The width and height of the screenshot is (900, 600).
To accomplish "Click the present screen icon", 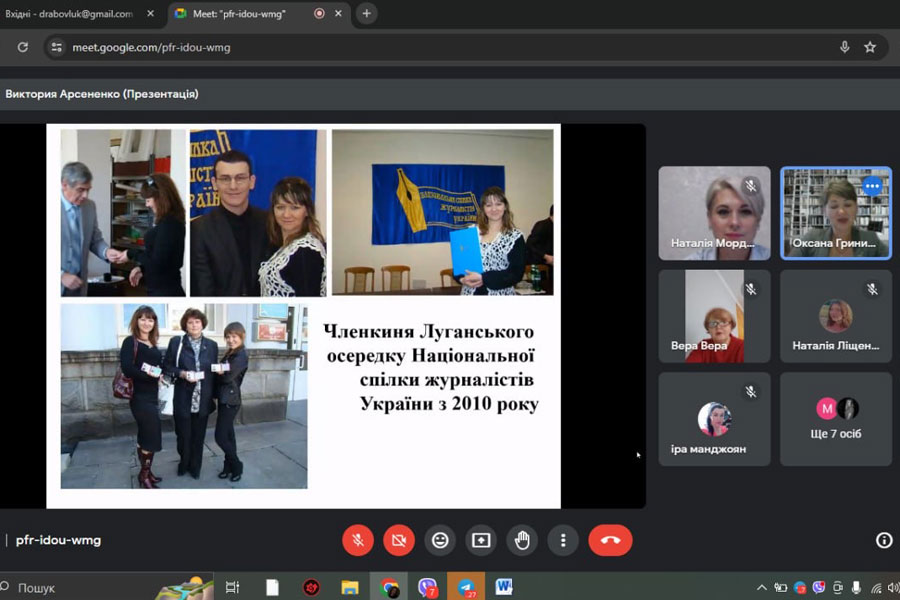I will click(481, 540).
